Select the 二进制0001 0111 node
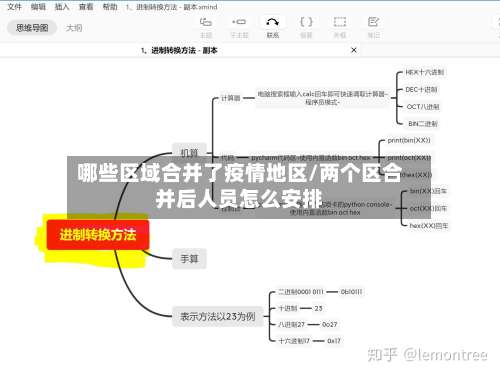 click(301, 292)
